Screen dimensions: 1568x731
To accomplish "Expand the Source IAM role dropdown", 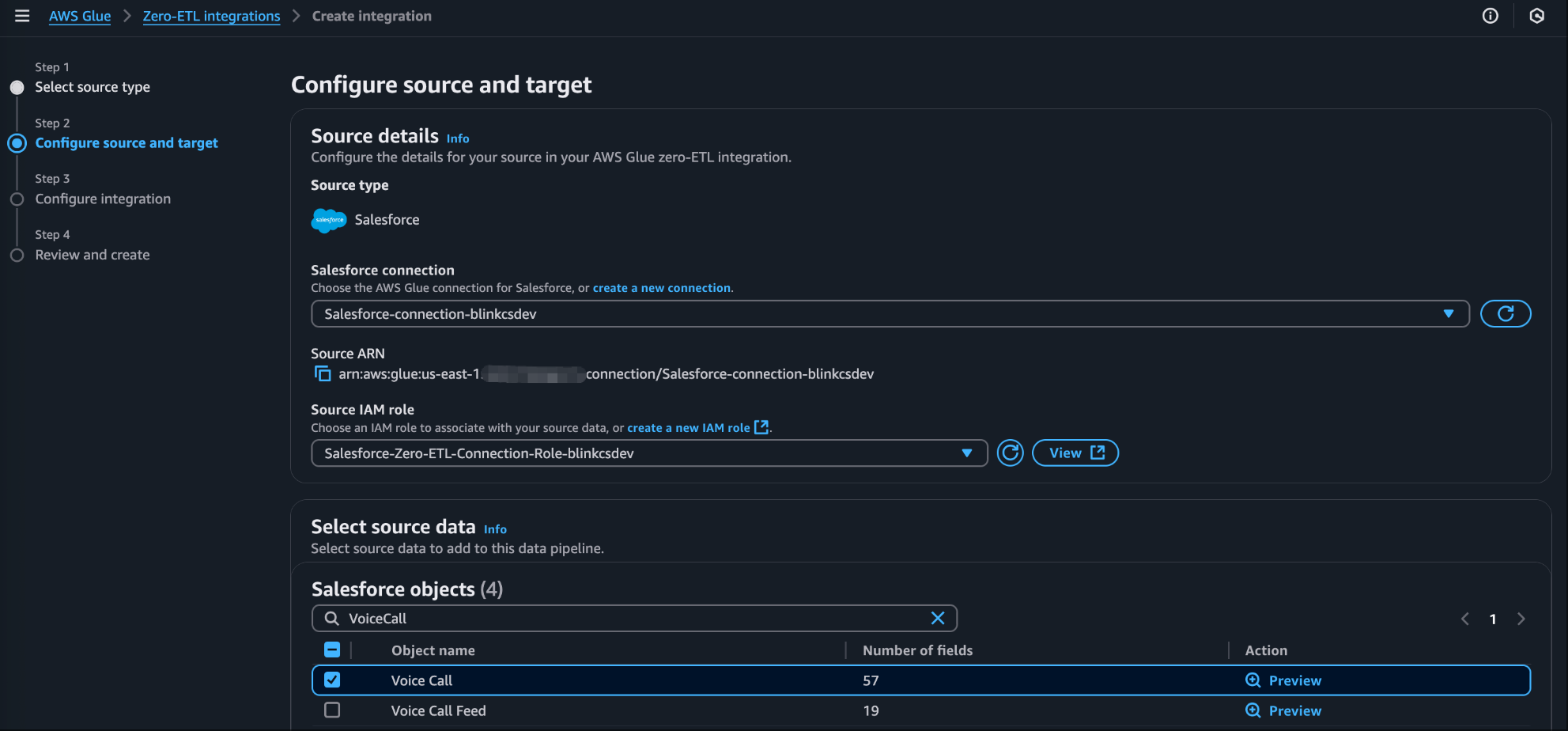I will pos(648,453).
